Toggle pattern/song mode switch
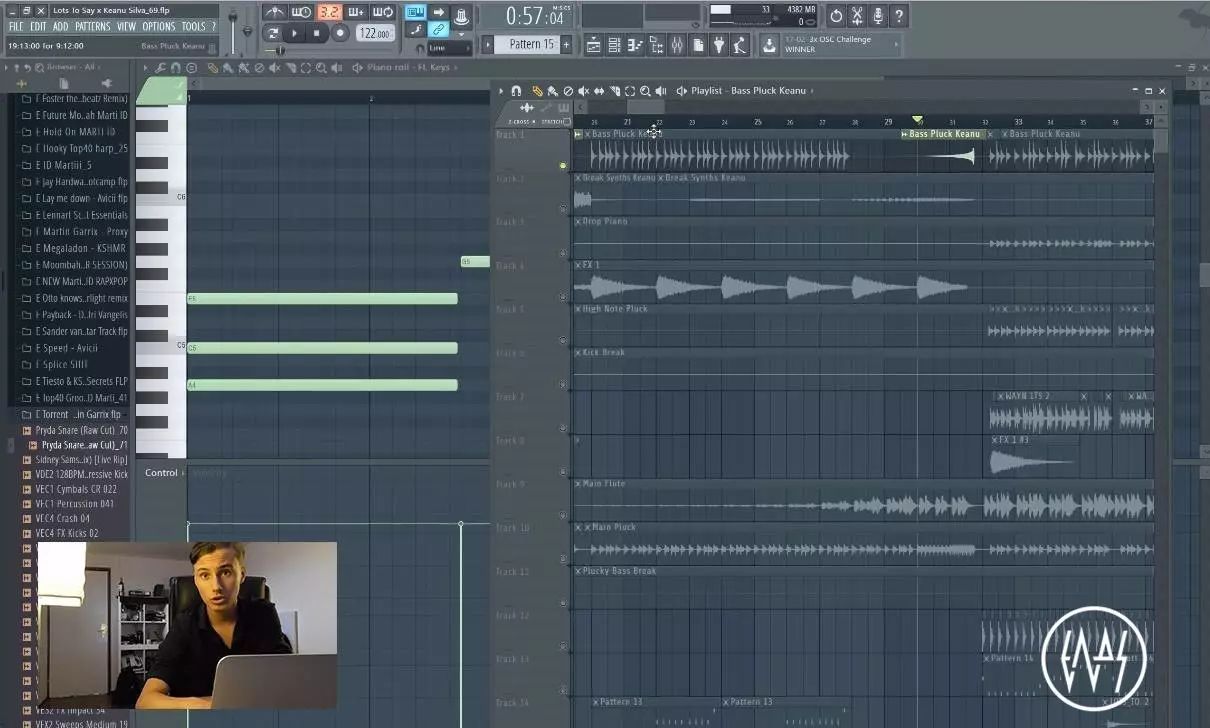 coord(273,33)
